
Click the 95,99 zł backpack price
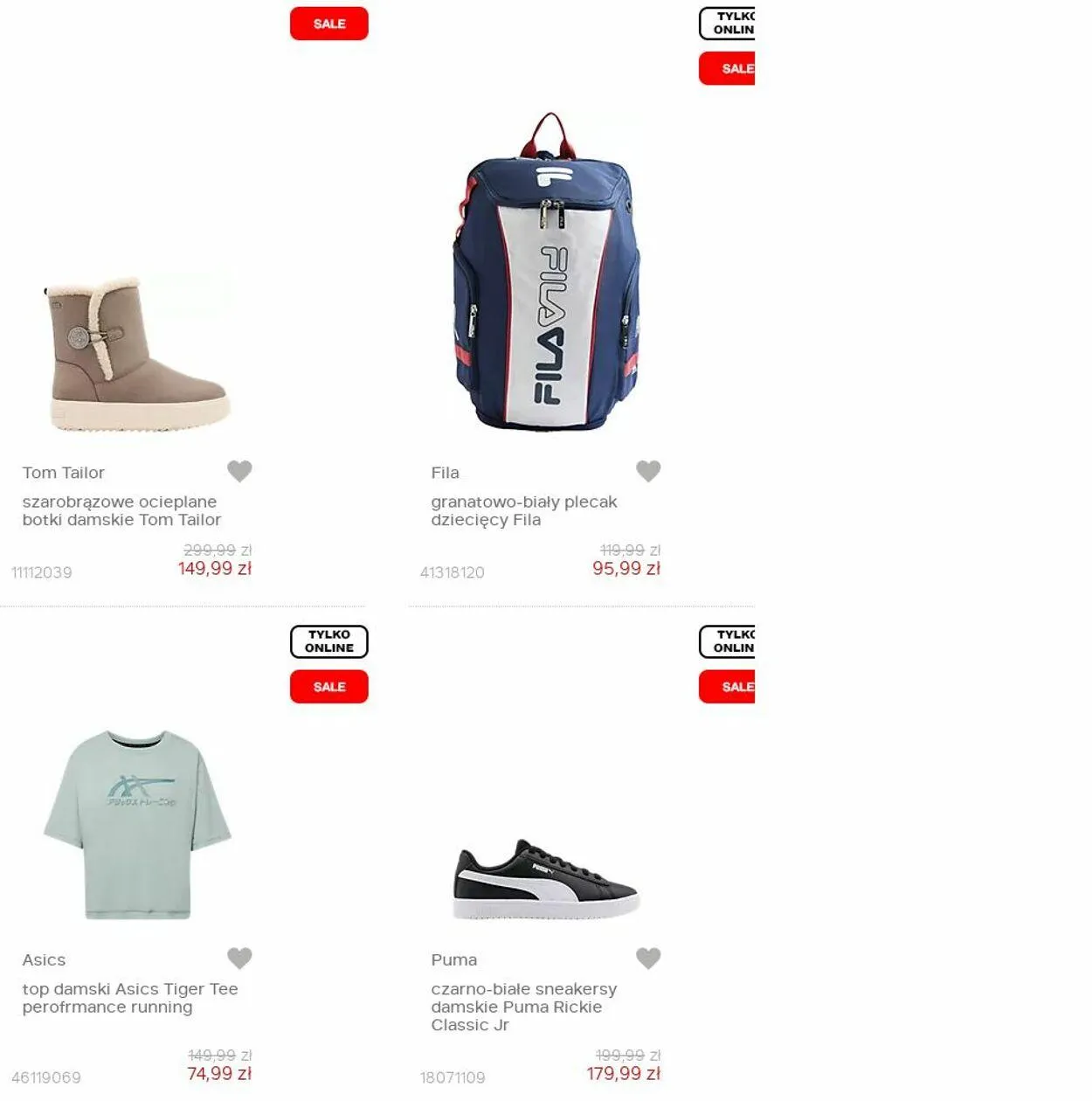click(626, 568)
